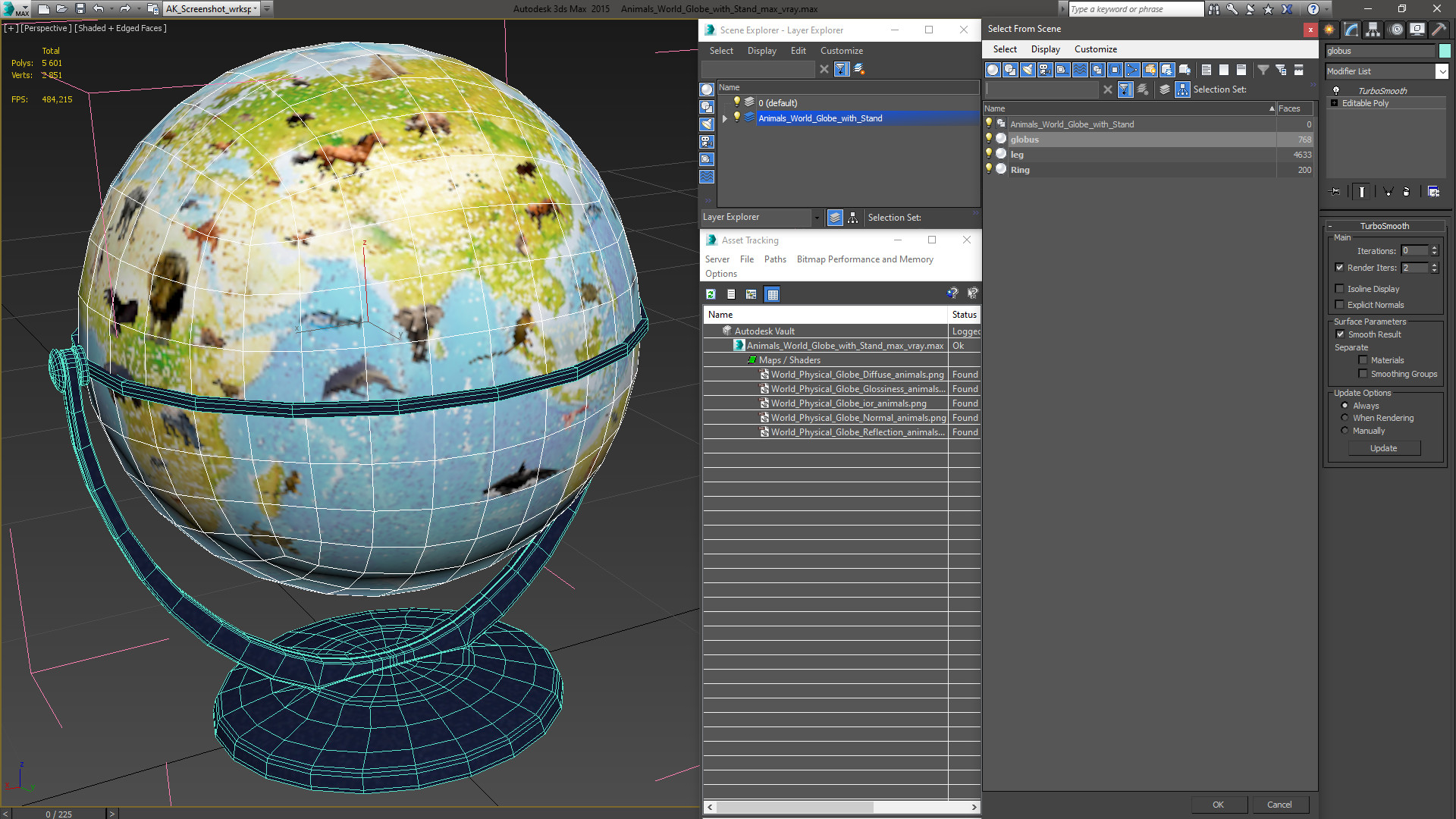Viewport: 1456px width, 819px height.
Task: Click Select Invert icon in Select From Scene
Action: [1241, 70]
